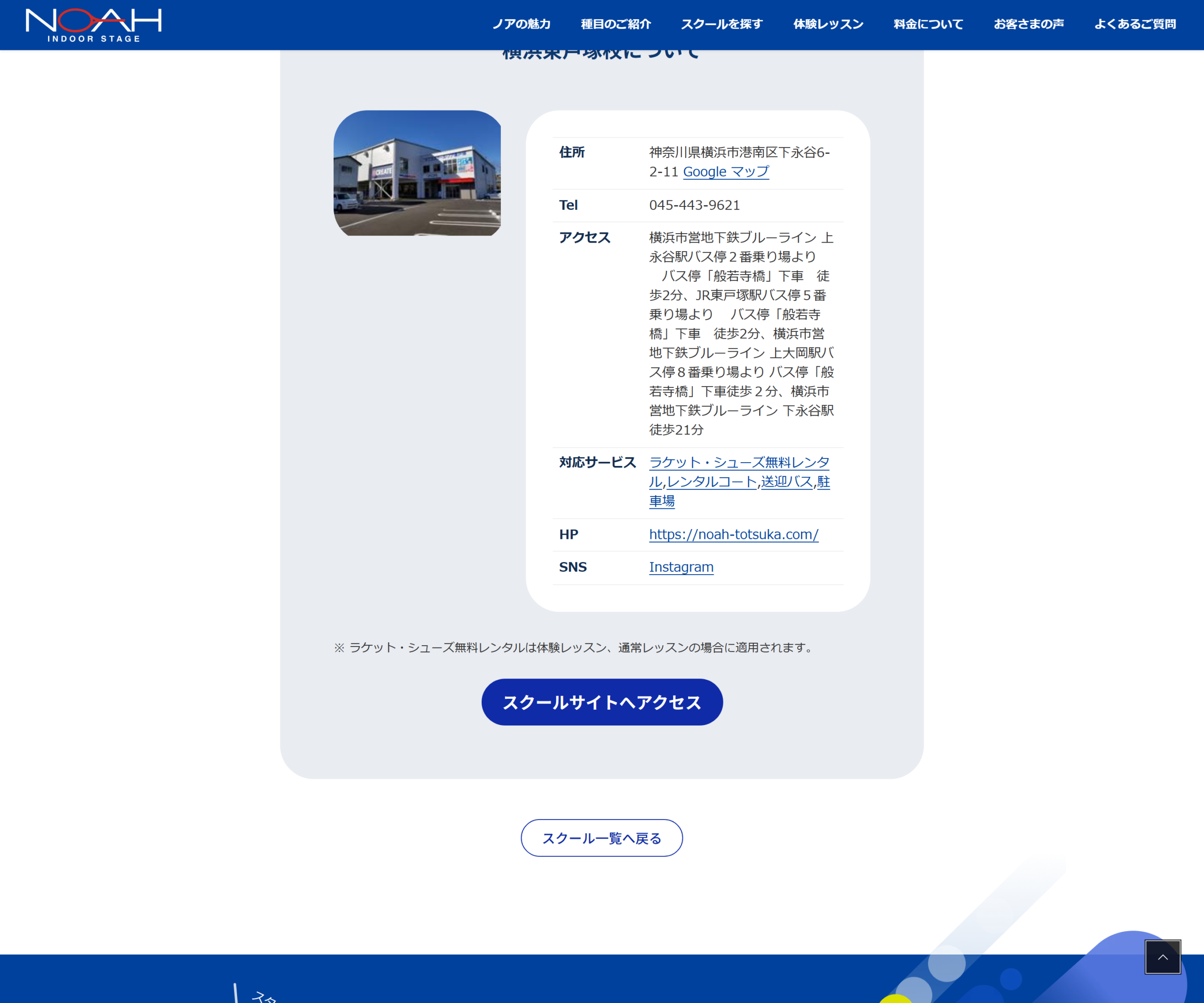
Task: View お客さまの声 from the header
Action: (1029, 24)
